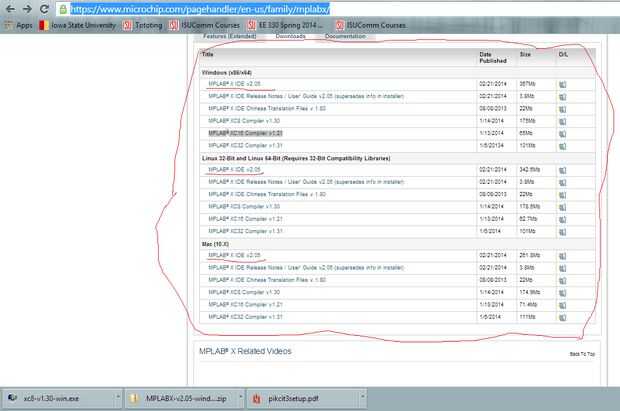Download Linux XC16 Compiler v1.21 via its D/L icon
The image size is (620, 411).
pos(562,219)
